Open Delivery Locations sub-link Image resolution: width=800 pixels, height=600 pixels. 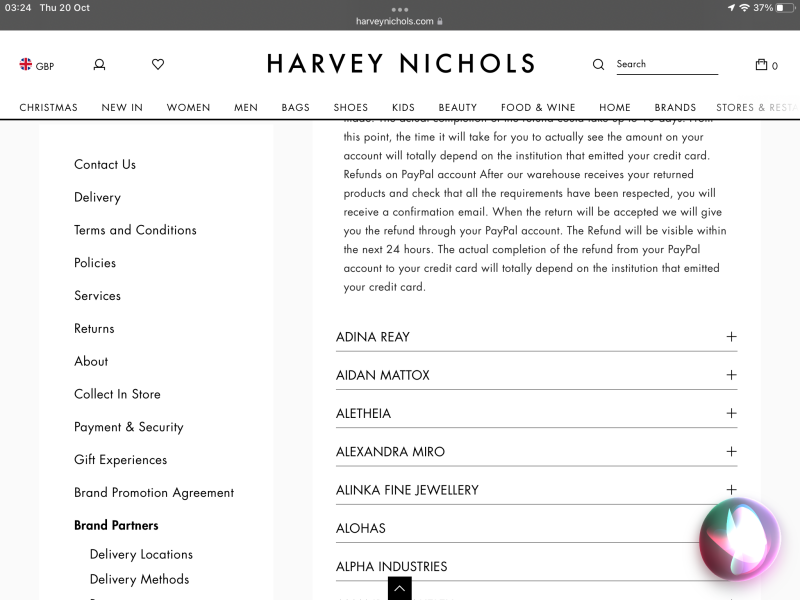click(x=141, y=554)
